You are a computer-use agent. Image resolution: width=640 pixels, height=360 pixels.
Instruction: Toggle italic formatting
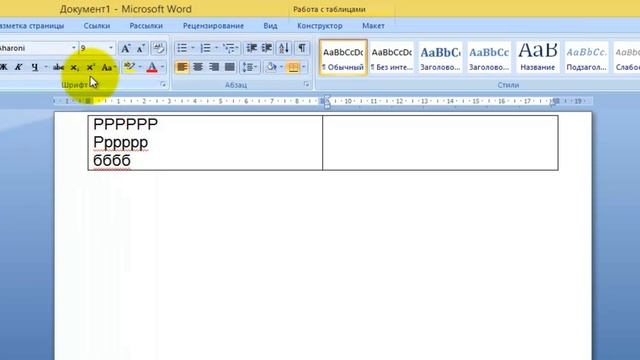pyautogui.click(x=18, y=67)
